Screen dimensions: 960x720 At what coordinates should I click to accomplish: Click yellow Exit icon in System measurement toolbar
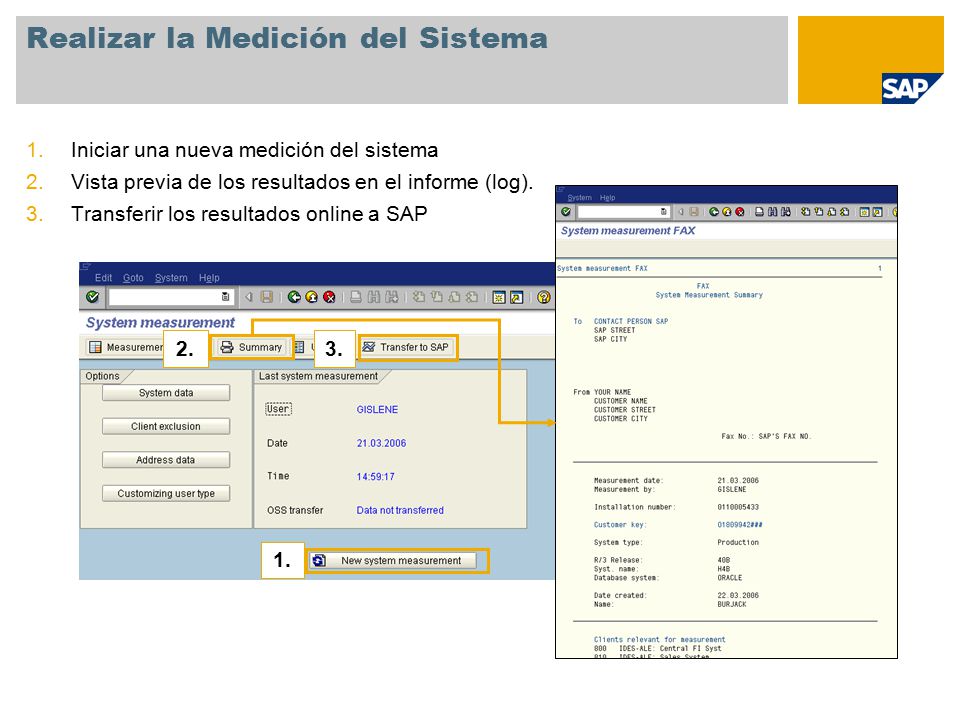coord(312,297)
